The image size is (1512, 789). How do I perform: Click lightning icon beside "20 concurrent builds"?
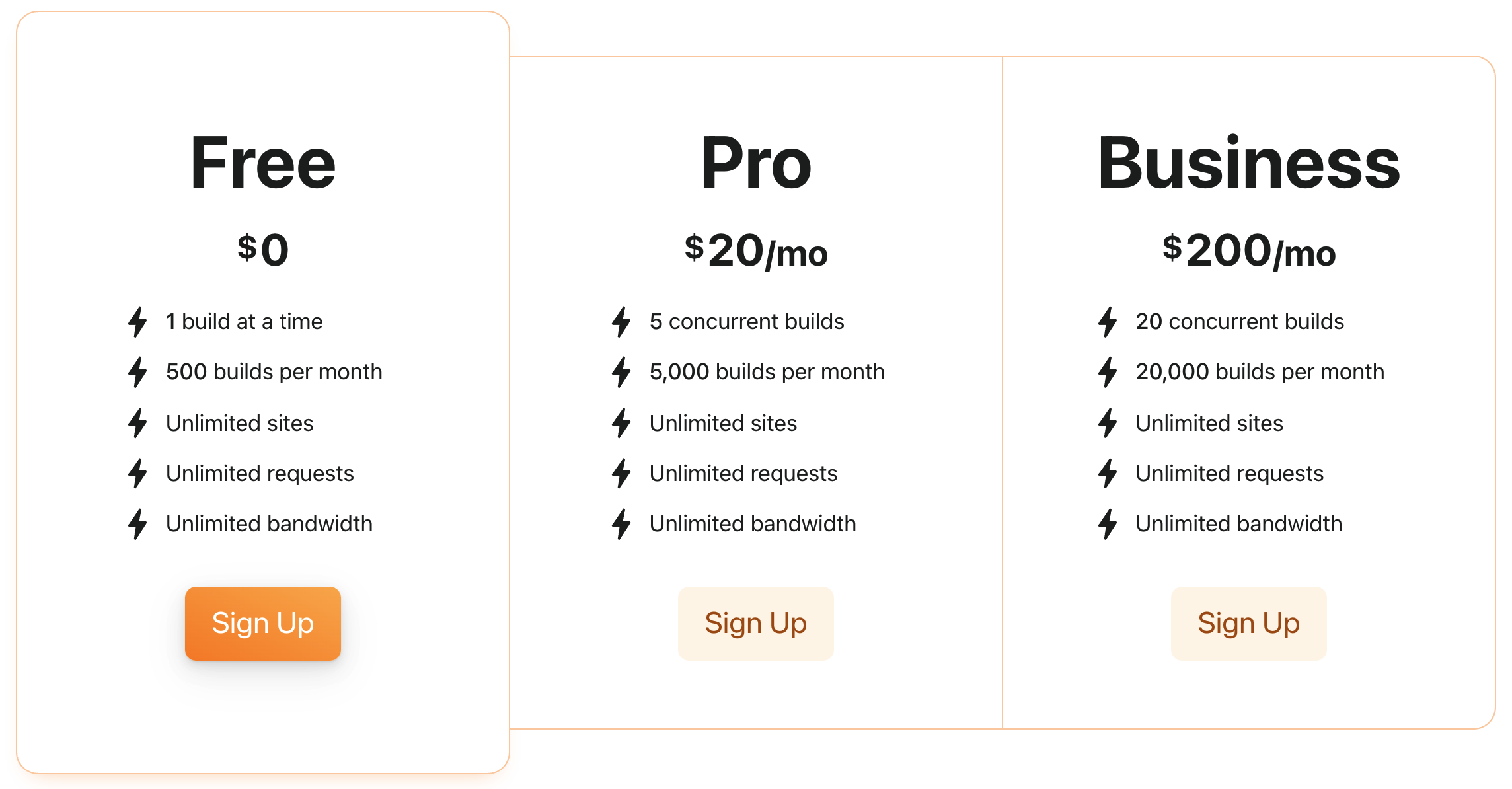pos(1108,322)
